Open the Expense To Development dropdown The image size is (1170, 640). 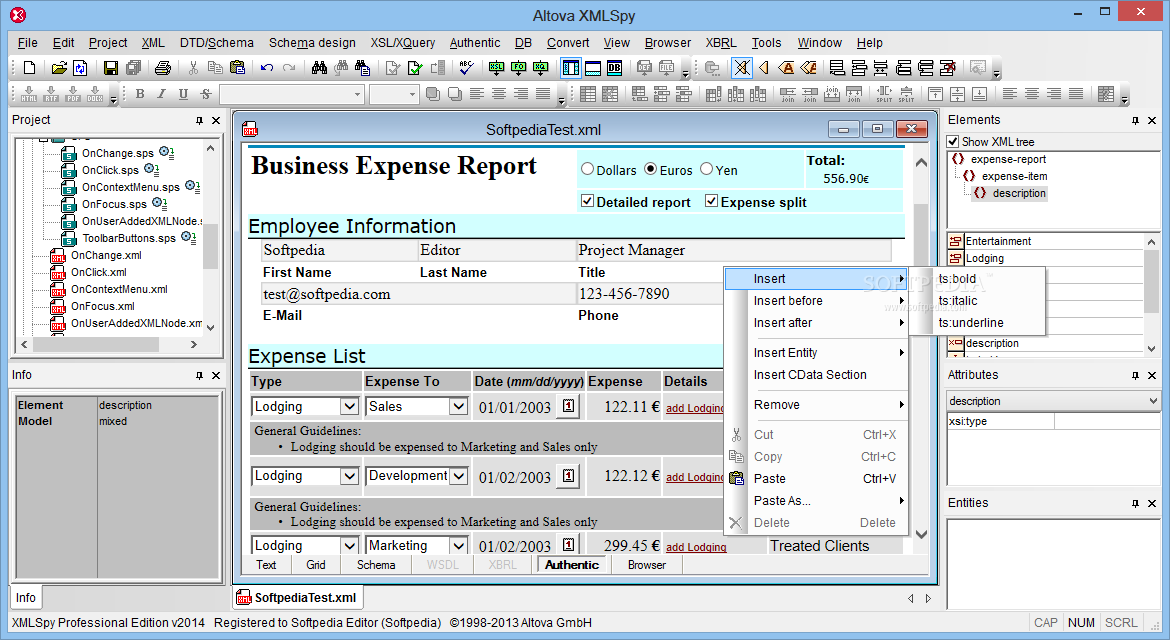458,476
